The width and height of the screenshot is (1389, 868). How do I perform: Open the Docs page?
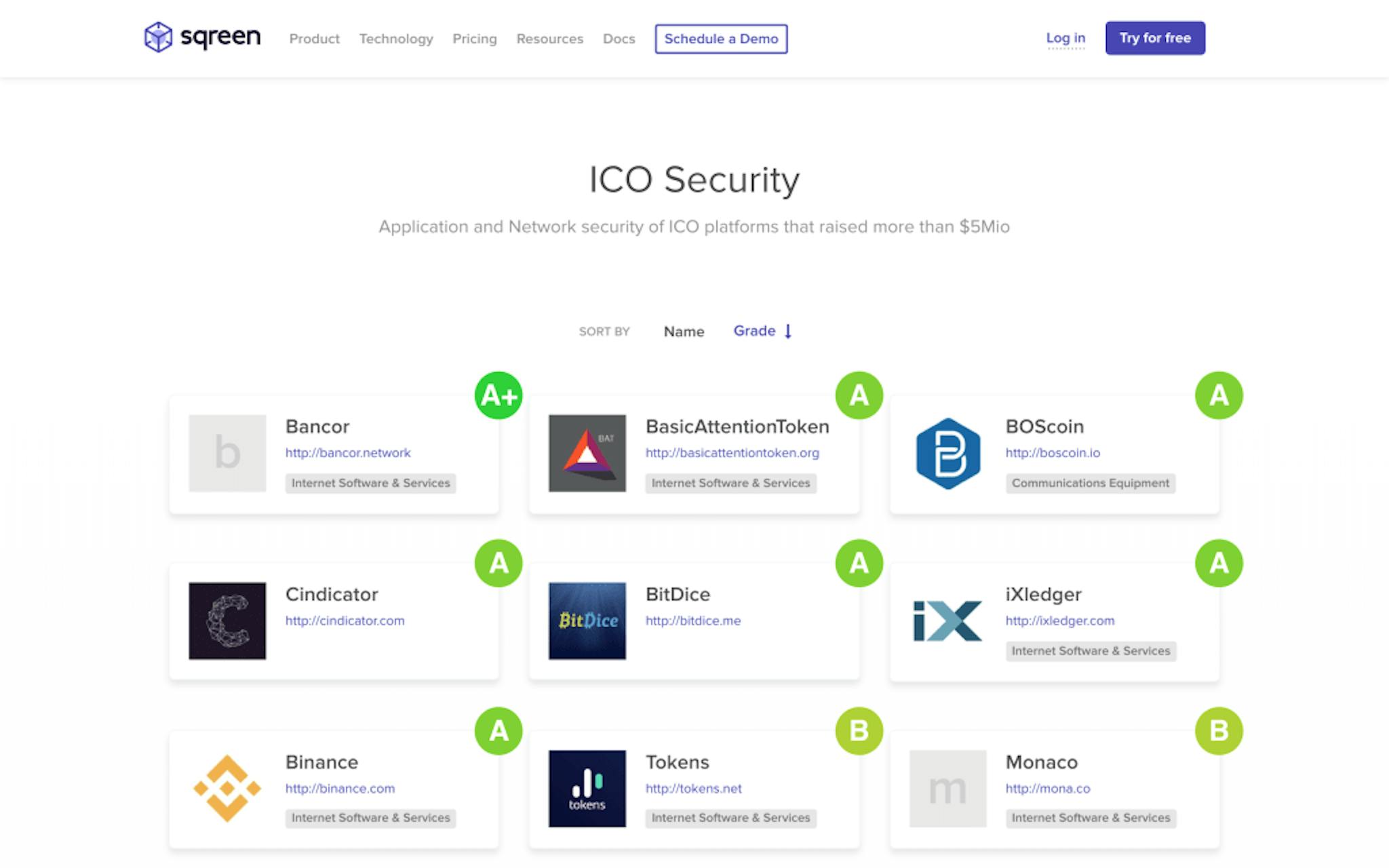tap(619, 39)
